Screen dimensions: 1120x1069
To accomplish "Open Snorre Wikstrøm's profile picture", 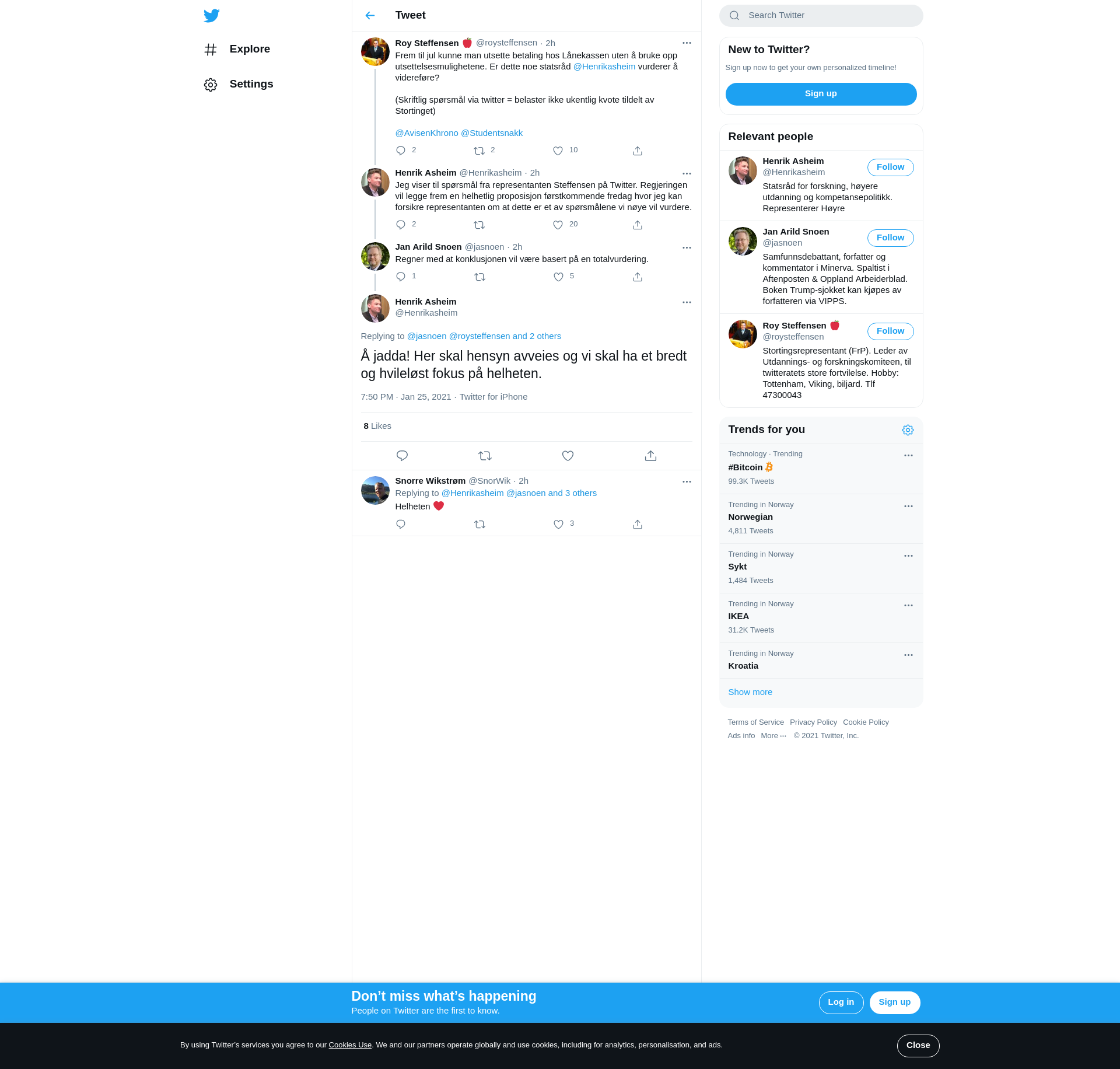I will [x=375, y=491].
